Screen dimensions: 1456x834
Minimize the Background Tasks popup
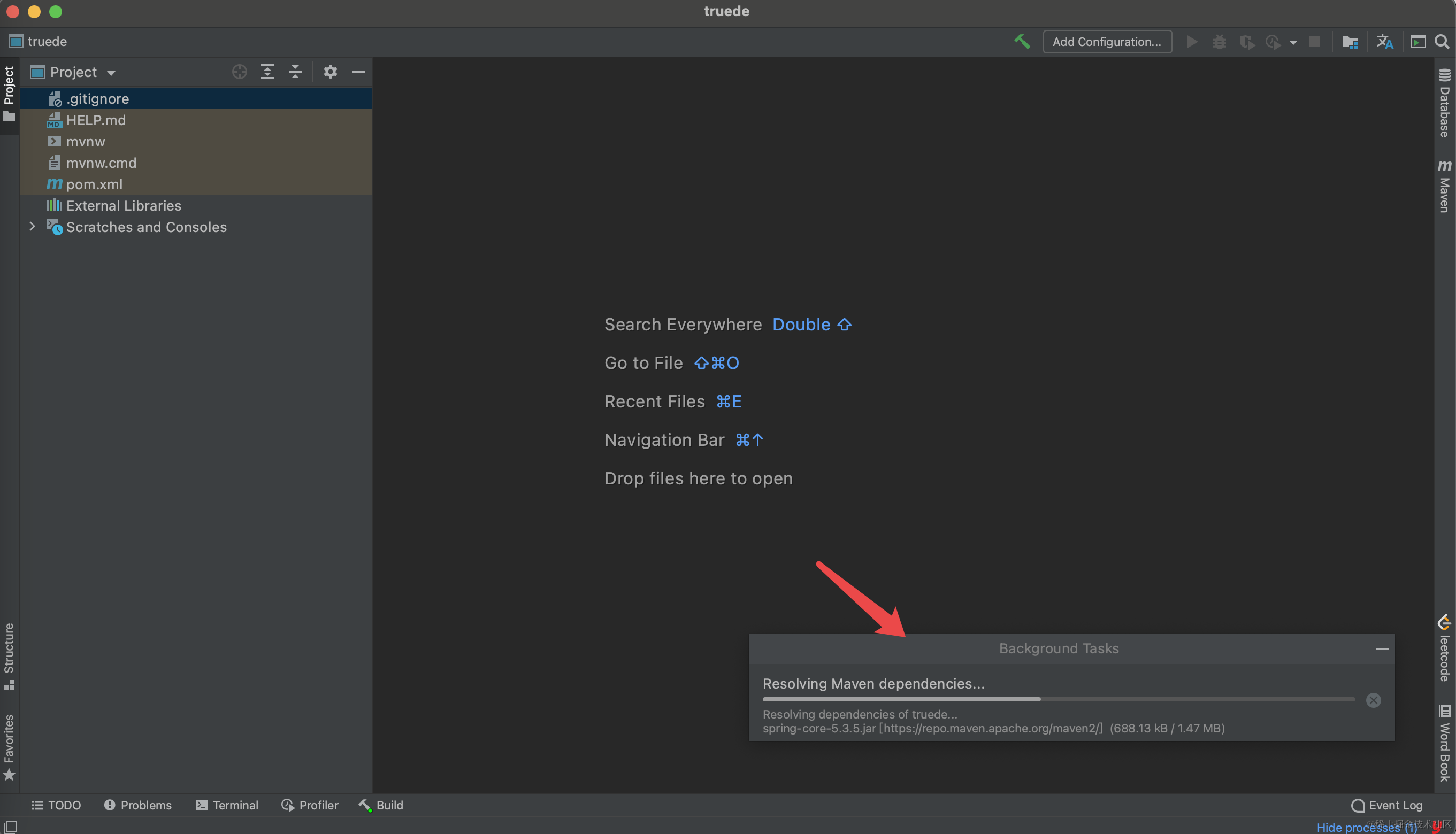pyautogui.click(x=1382, y=648)
